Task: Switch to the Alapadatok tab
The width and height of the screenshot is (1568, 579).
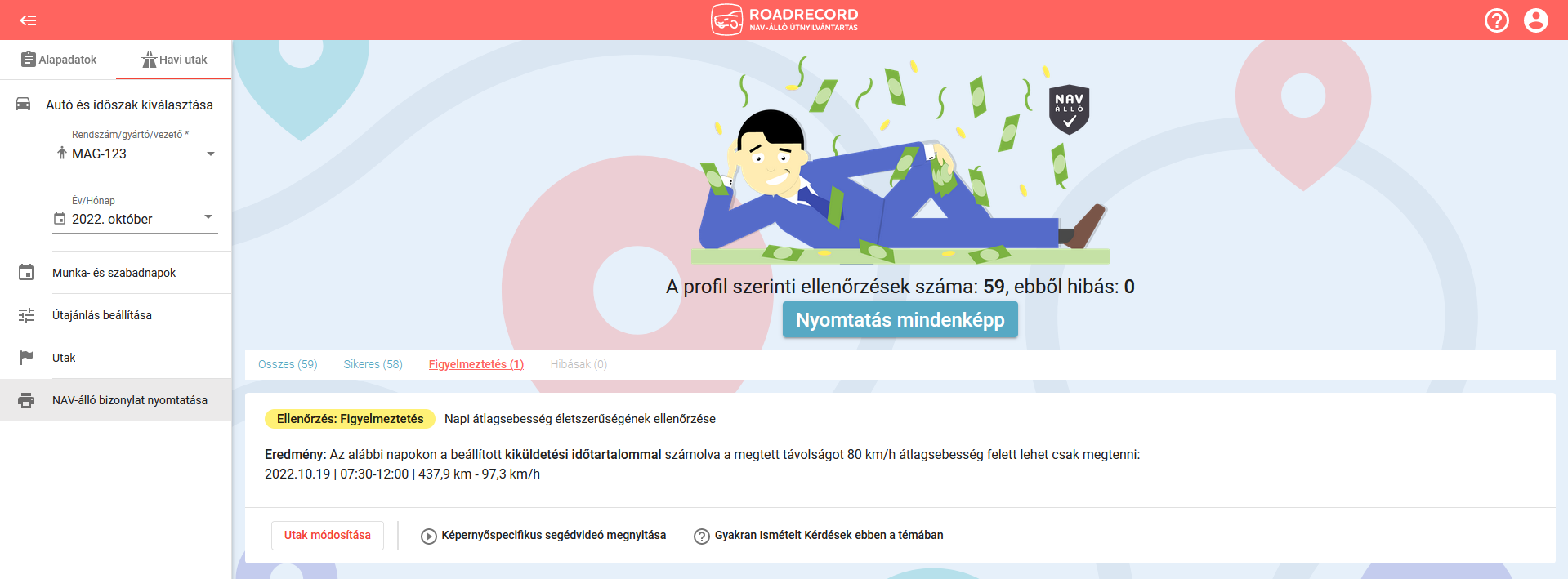Action: (59, 60)
